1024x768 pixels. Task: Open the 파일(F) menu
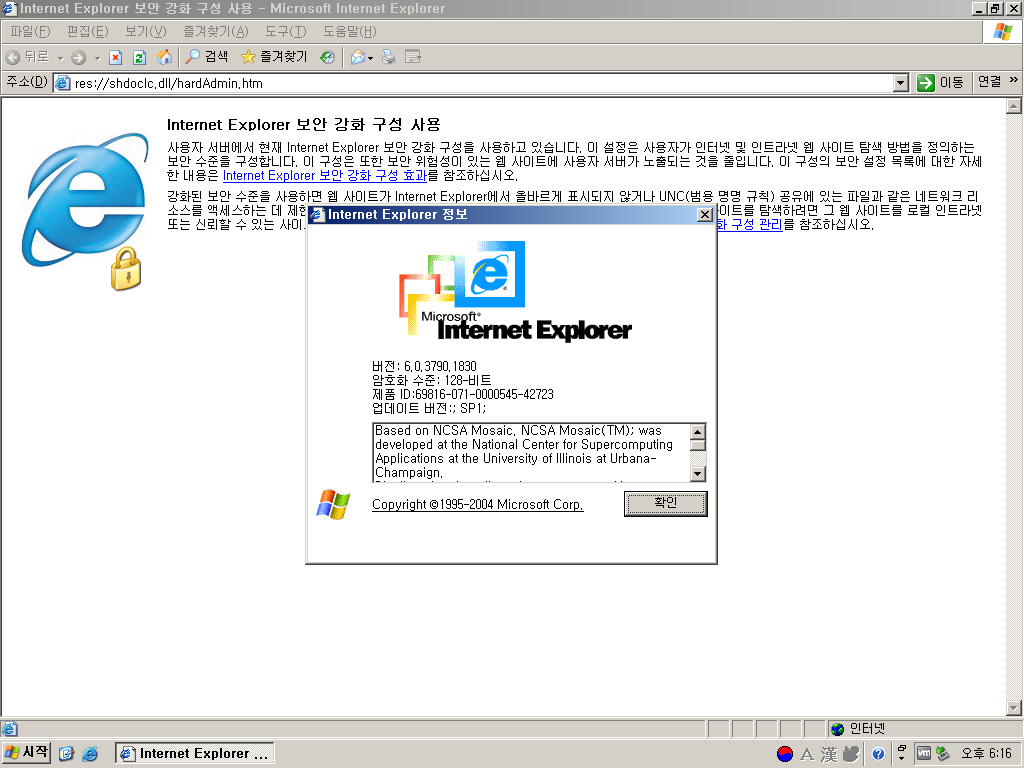tap(30, 31)
